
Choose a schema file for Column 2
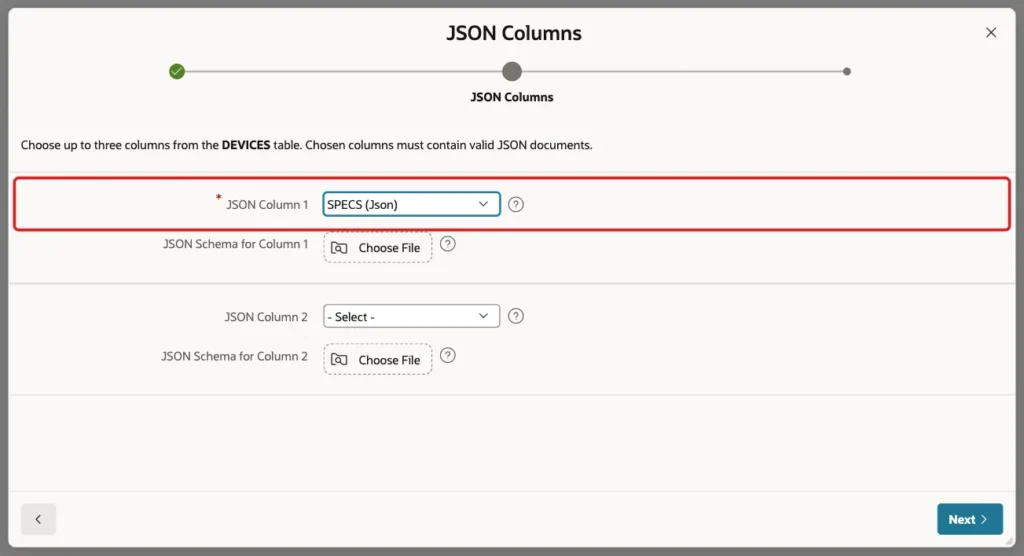click(x=377, y=359)
